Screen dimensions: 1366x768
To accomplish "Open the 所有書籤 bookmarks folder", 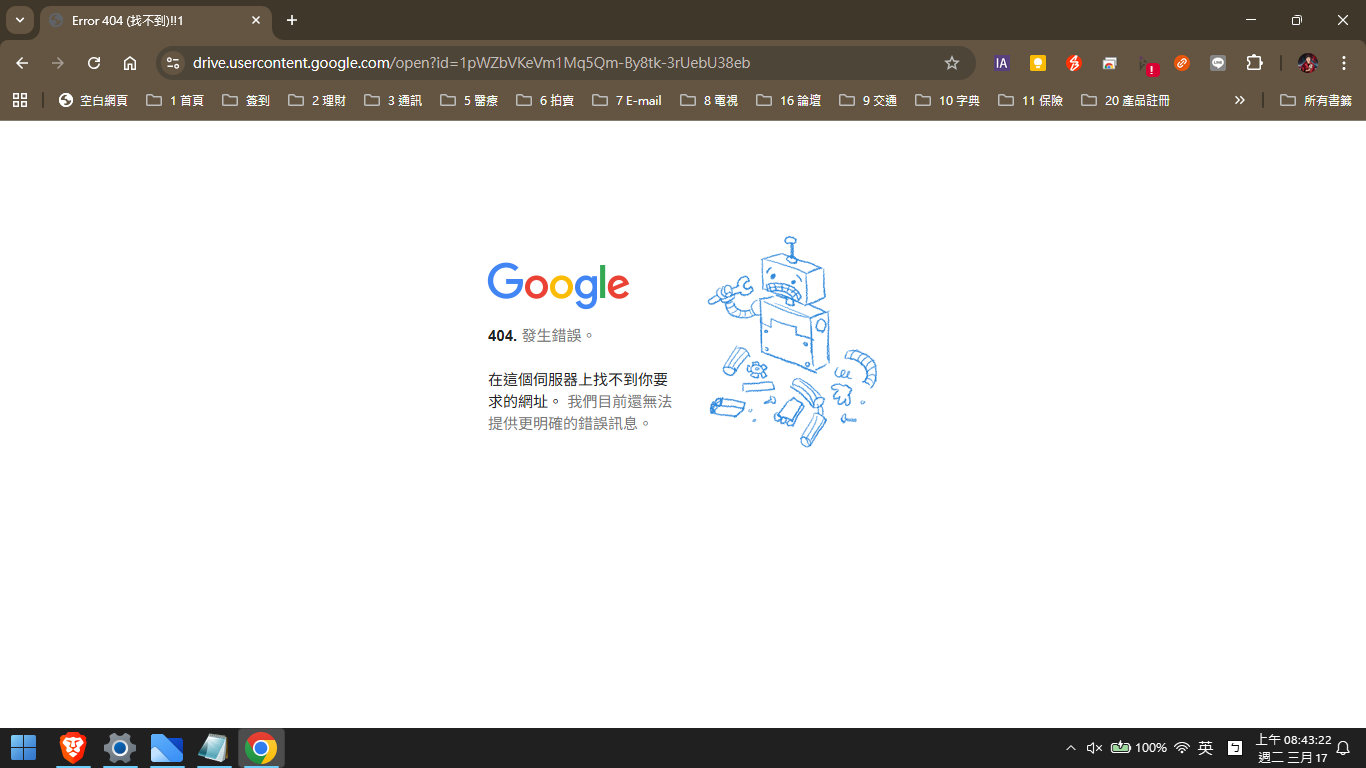I will pos(1316,100).
